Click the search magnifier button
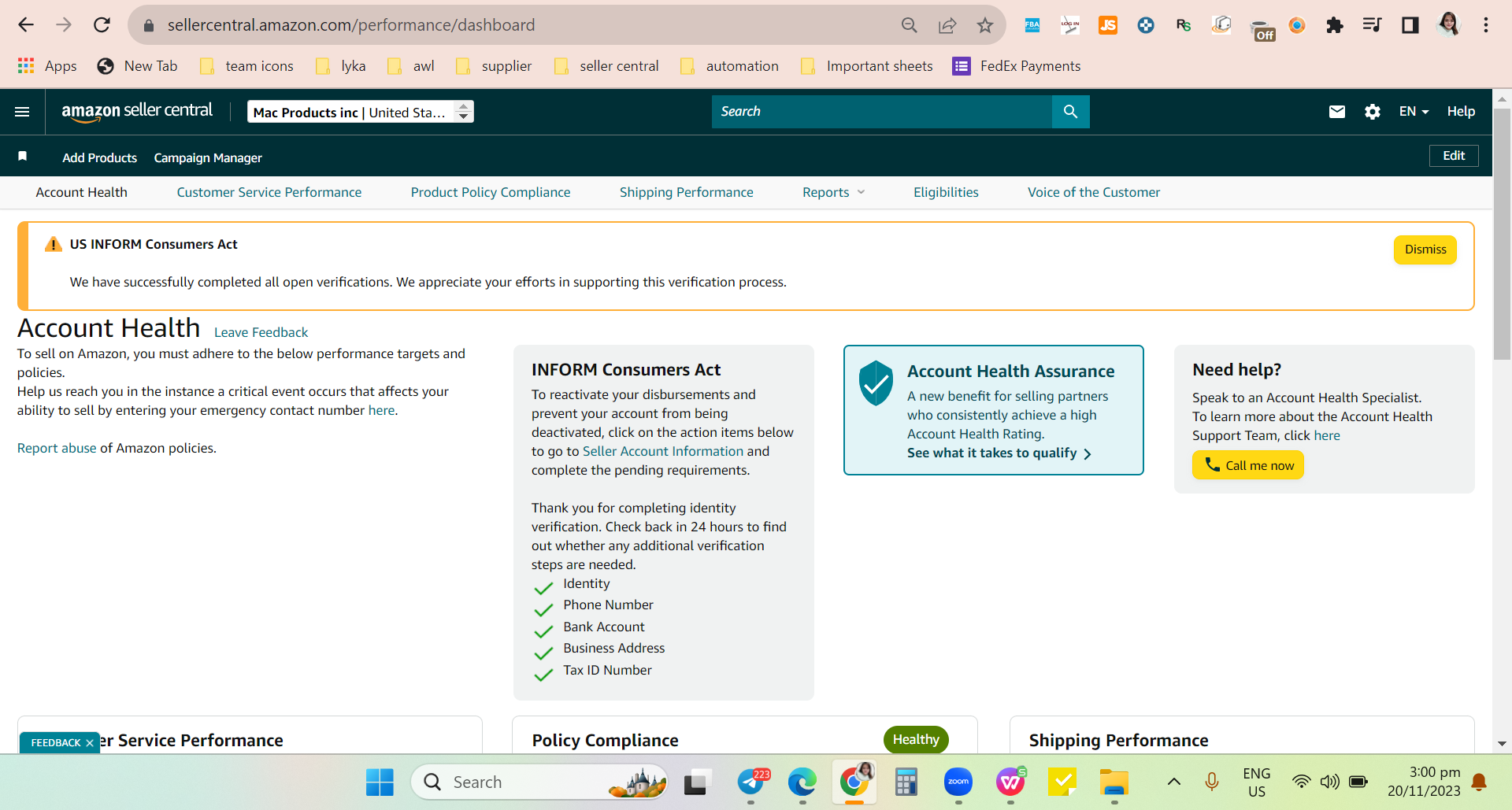The height and width of the screenshot is (810, 1512). (x=1070, y=112)
